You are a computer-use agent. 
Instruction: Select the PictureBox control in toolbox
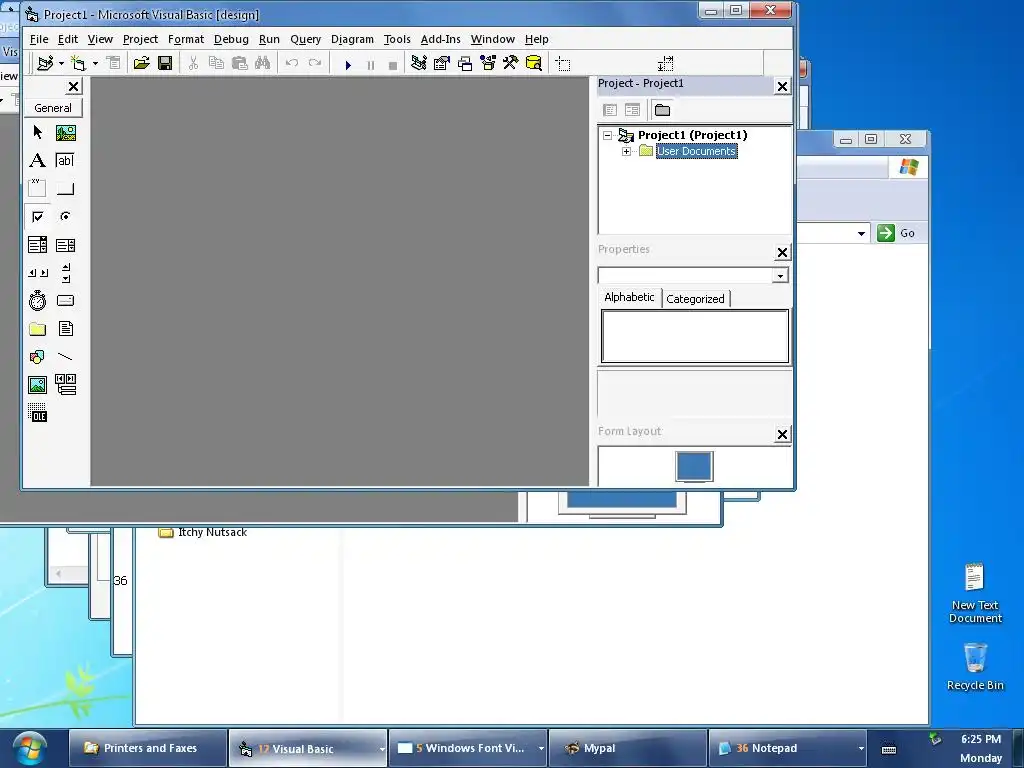[x=65, y=133]
